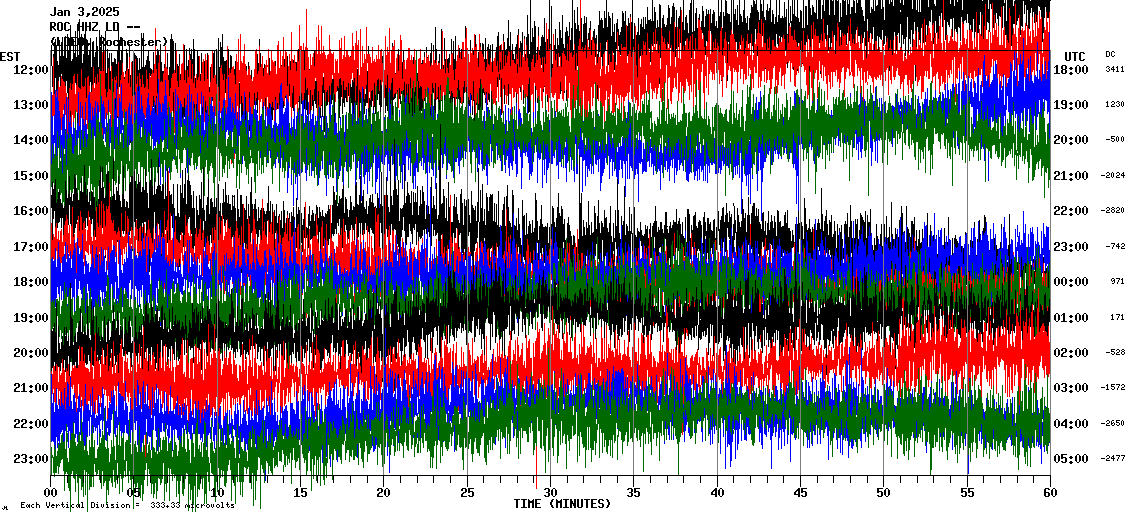This screenshot has width=1130, height=519.
Task: Click the DC column header
Action: 1111,54
